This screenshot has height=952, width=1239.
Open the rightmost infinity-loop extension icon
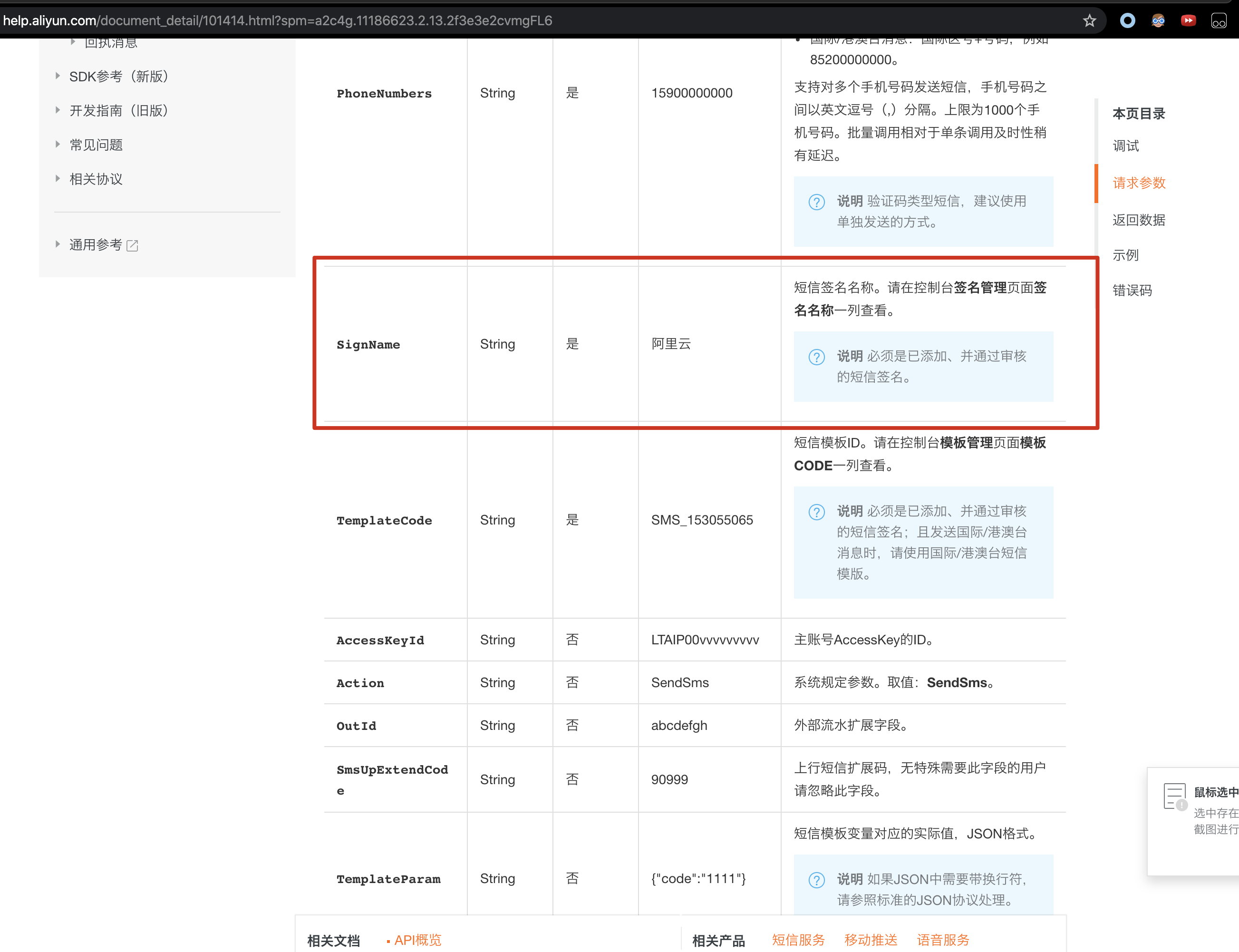coord(1219,21)
